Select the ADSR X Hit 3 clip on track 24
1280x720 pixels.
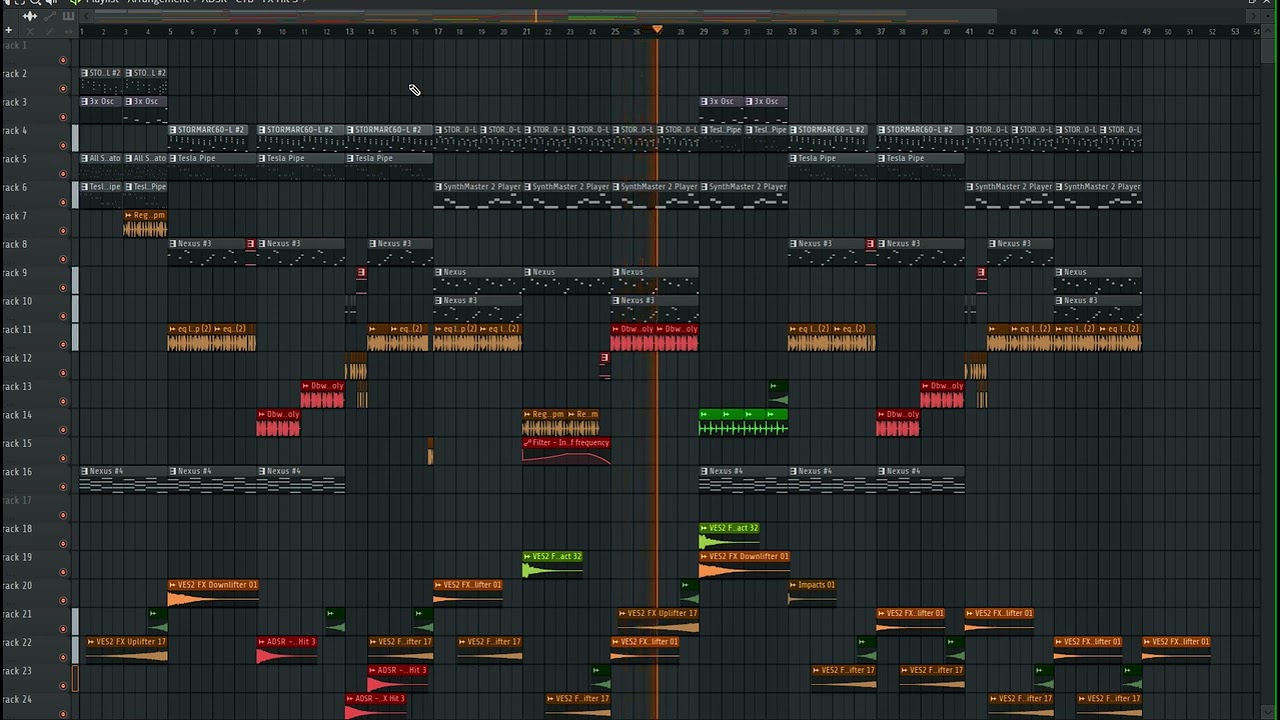[x=375, y=707]
